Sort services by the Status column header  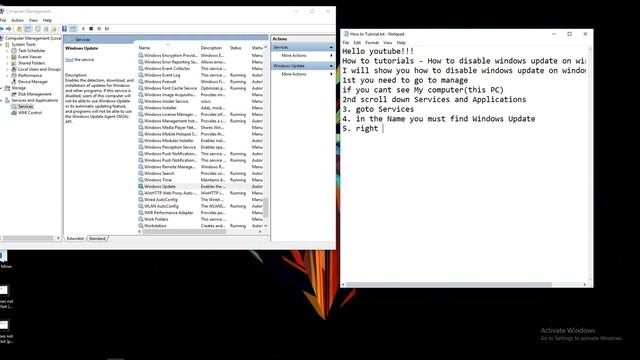point(239,48)
